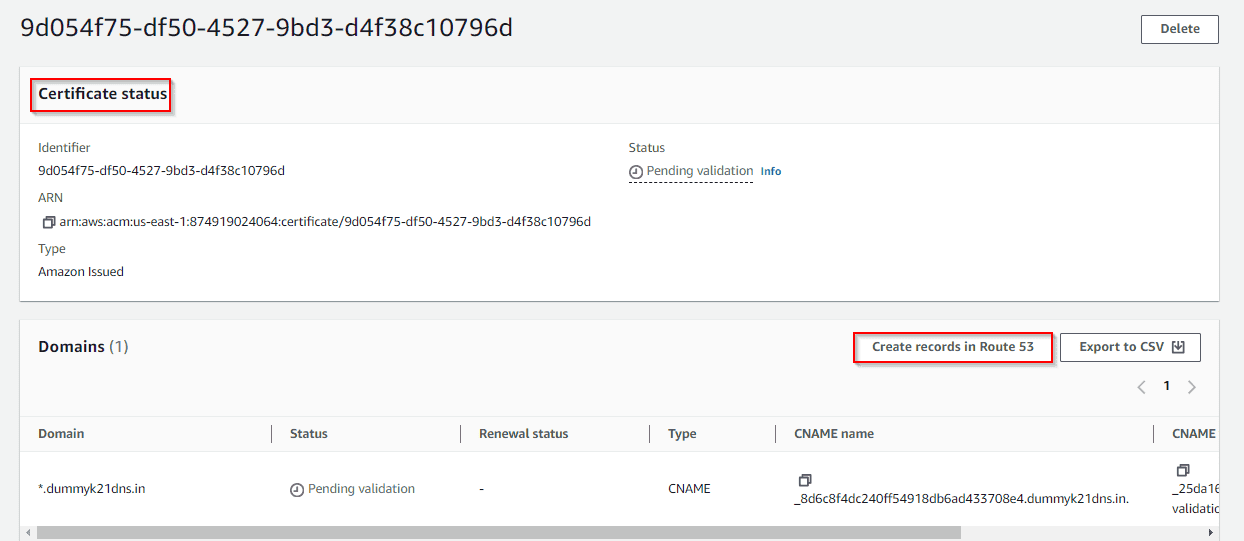The width and height of the screenshot is (1244, 541).
Task: Click the CNAME name column header
Action: [833, 434]
